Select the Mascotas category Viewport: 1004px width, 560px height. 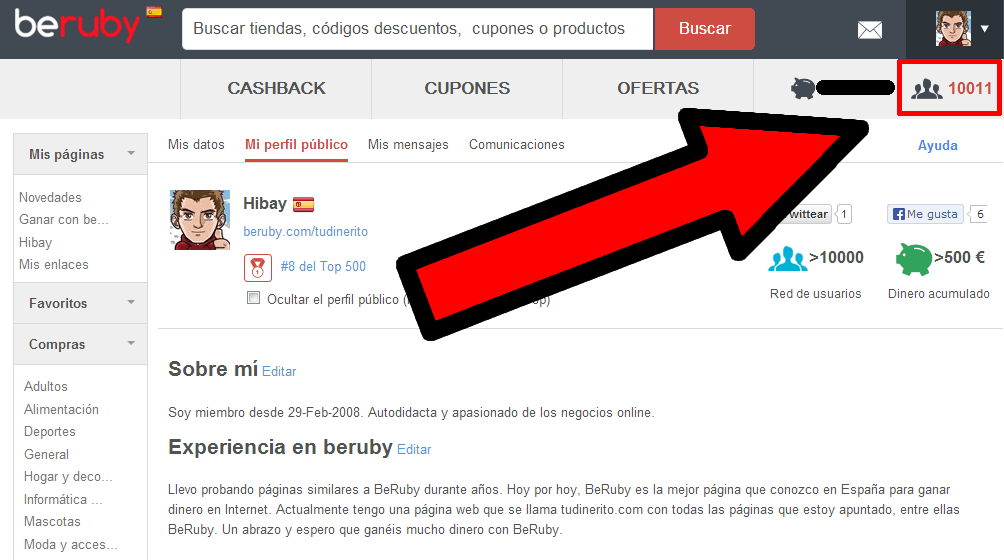(x=52, y=522)
